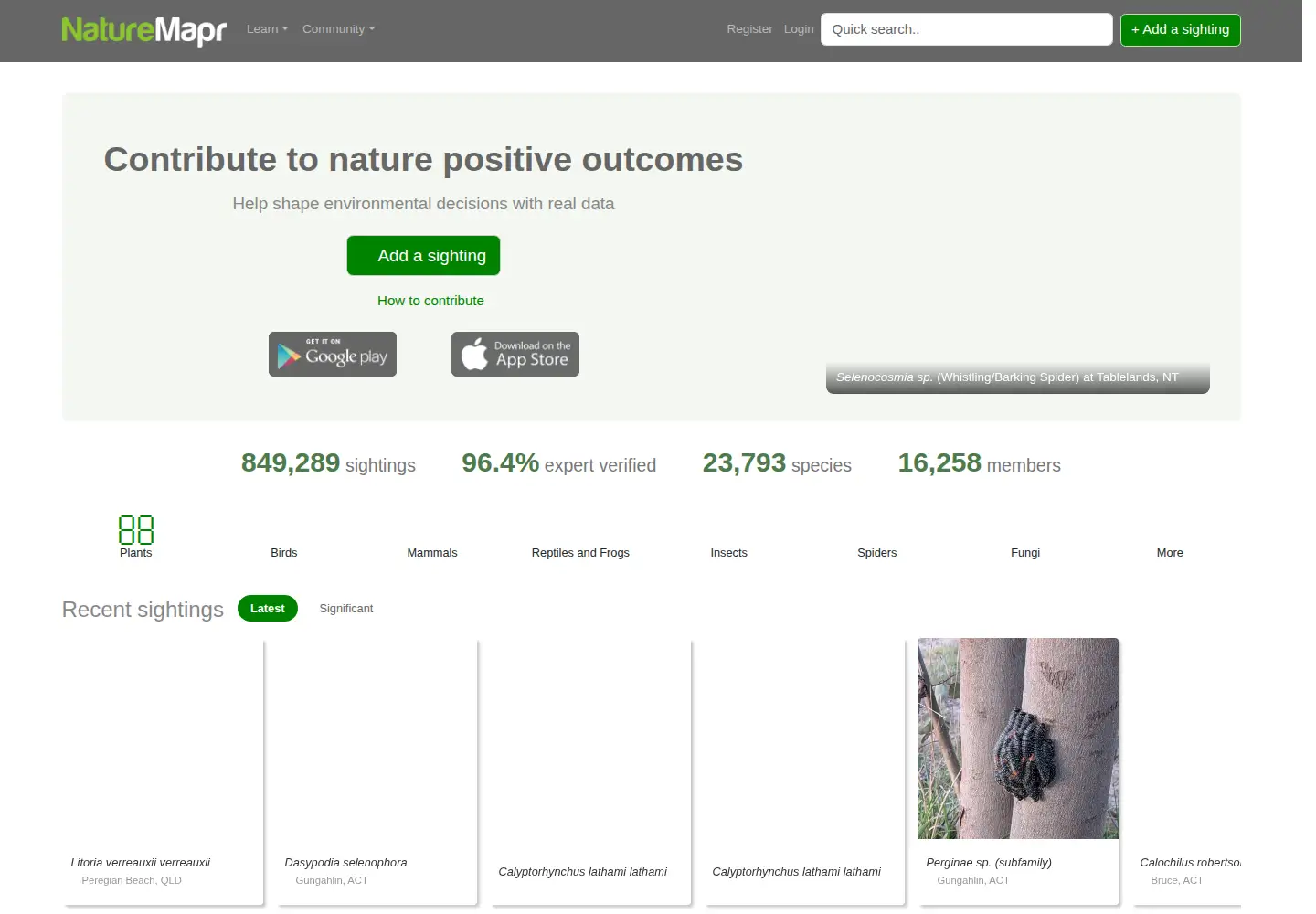Click the '96.4% expert verified' statistic
The width and height of the screenshot is (1316, 914).
point(558,463)
